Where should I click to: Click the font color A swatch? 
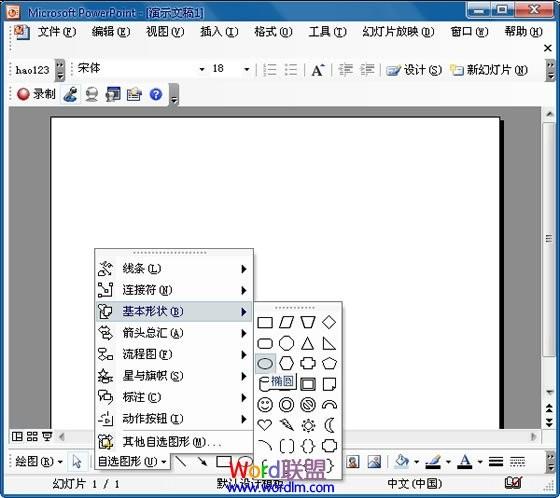465,462
